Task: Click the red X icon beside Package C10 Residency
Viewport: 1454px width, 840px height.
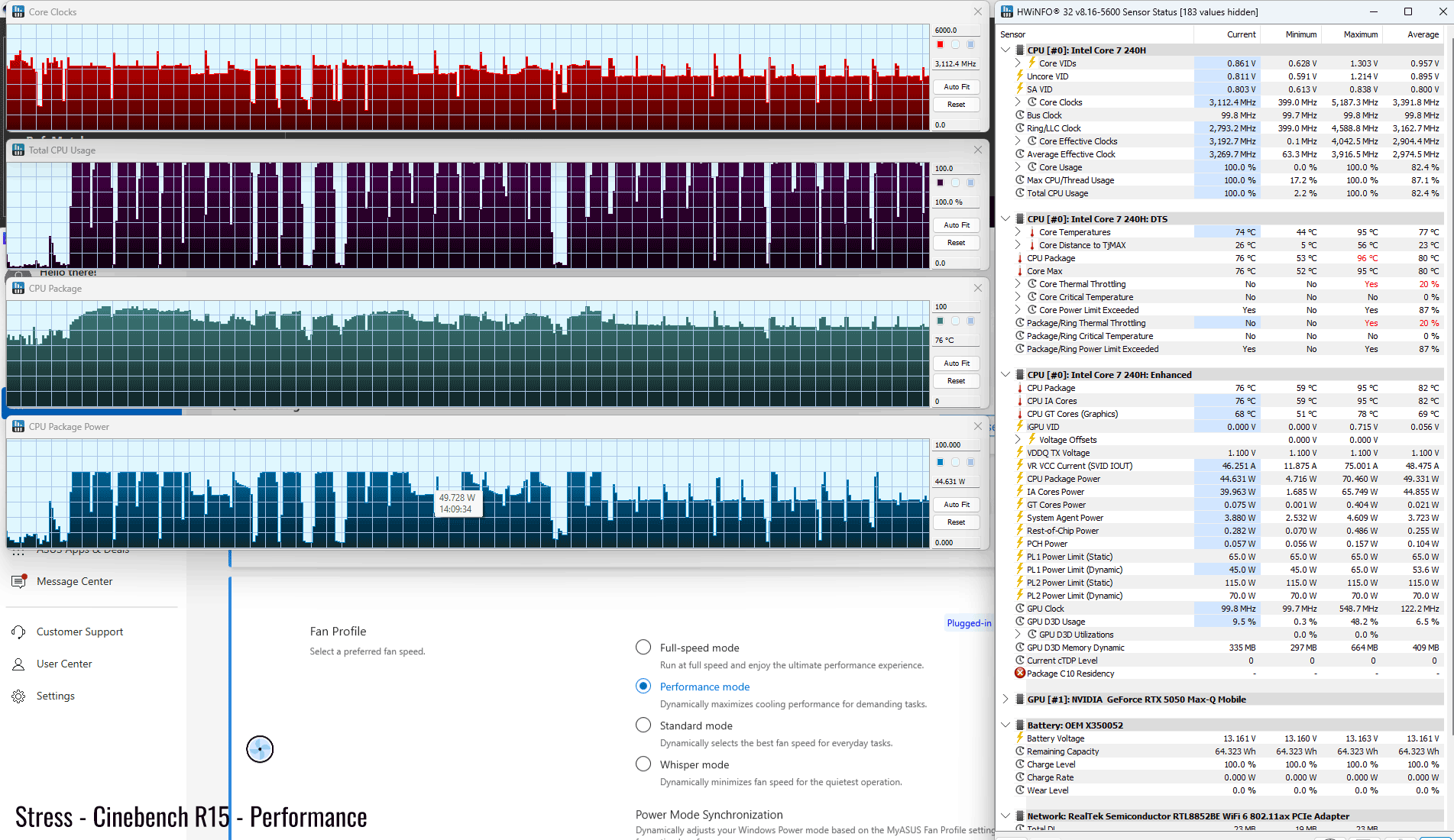Action: click(1019, 674)
